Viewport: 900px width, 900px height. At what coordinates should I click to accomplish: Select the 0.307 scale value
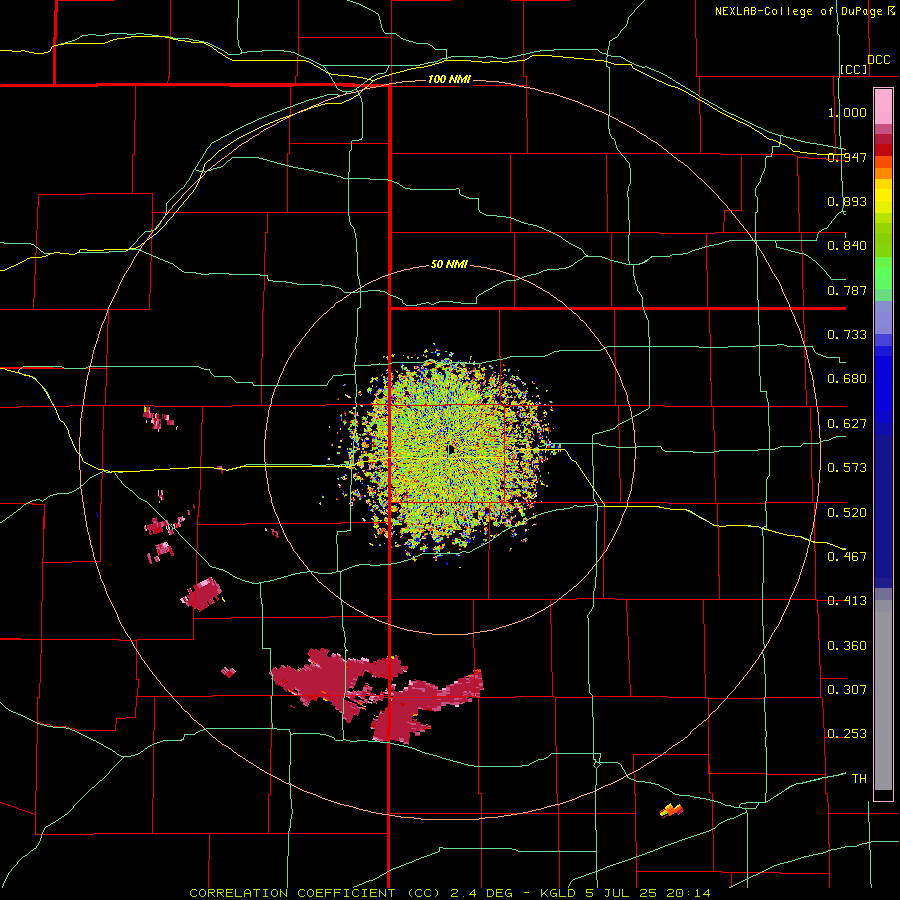pyautogui.click(x=847, y=689)
